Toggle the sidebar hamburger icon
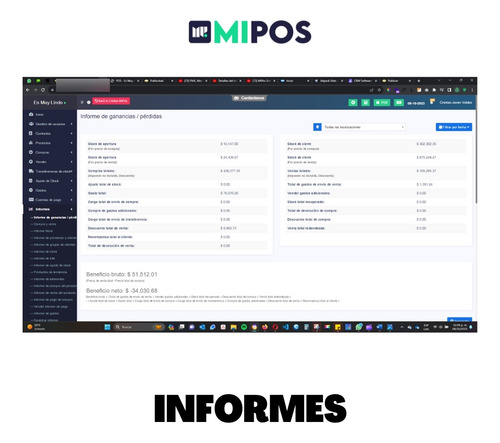Viewport: 500px width, 443px height. [82, 102]
